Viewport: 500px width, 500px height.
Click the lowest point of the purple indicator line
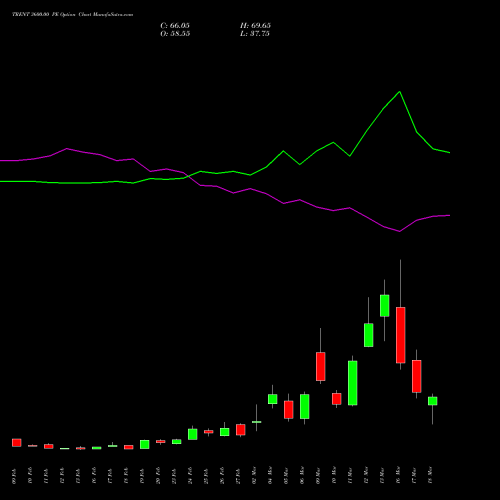[x=399, y=231]
